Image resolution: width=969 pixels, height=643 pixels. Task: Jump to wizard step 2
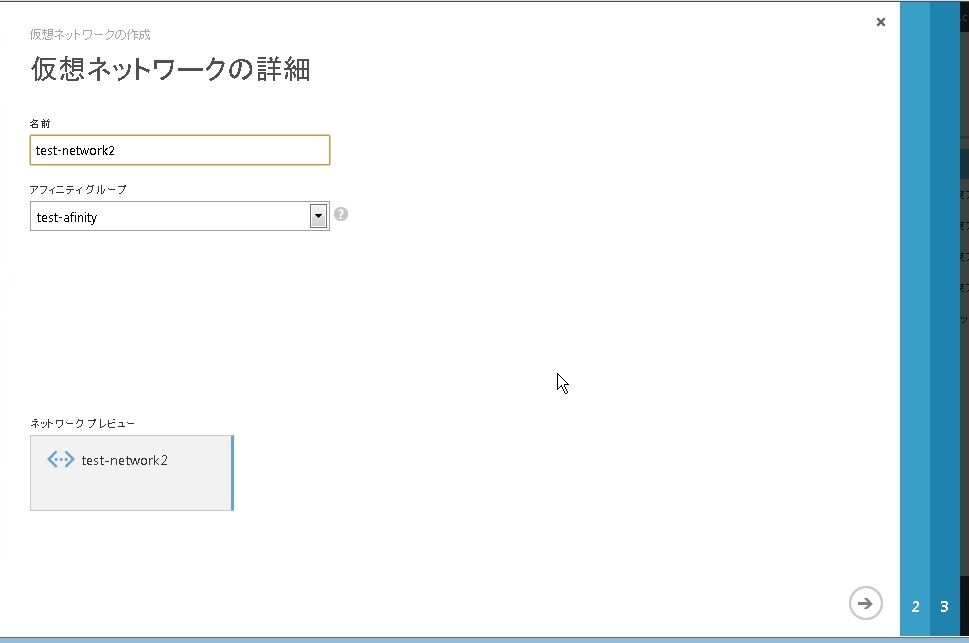(915, 606)
